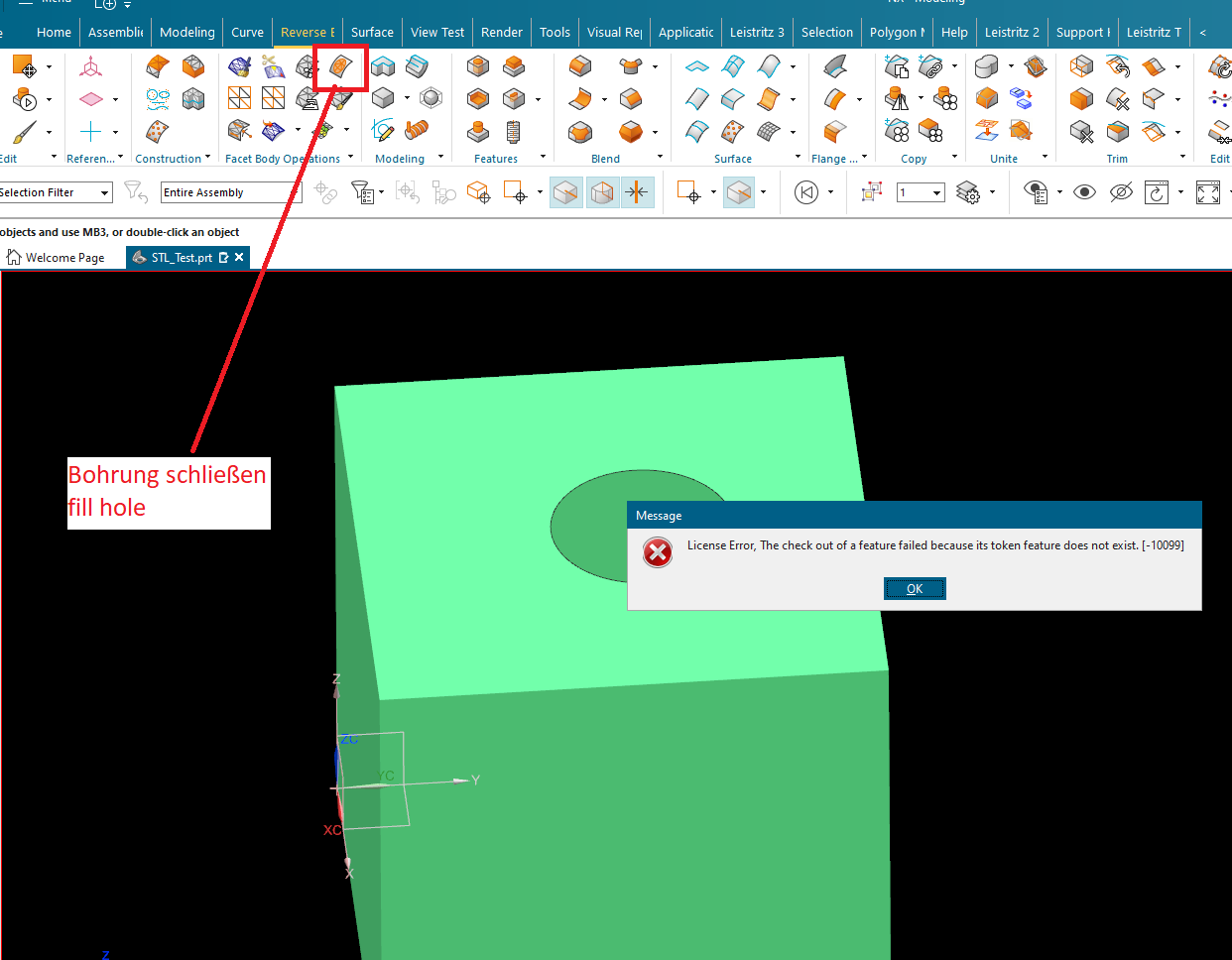This screenshot has height=960, width=1232.
Task: Toggle the open eye show icon
Action: (x=1085, y=192)
